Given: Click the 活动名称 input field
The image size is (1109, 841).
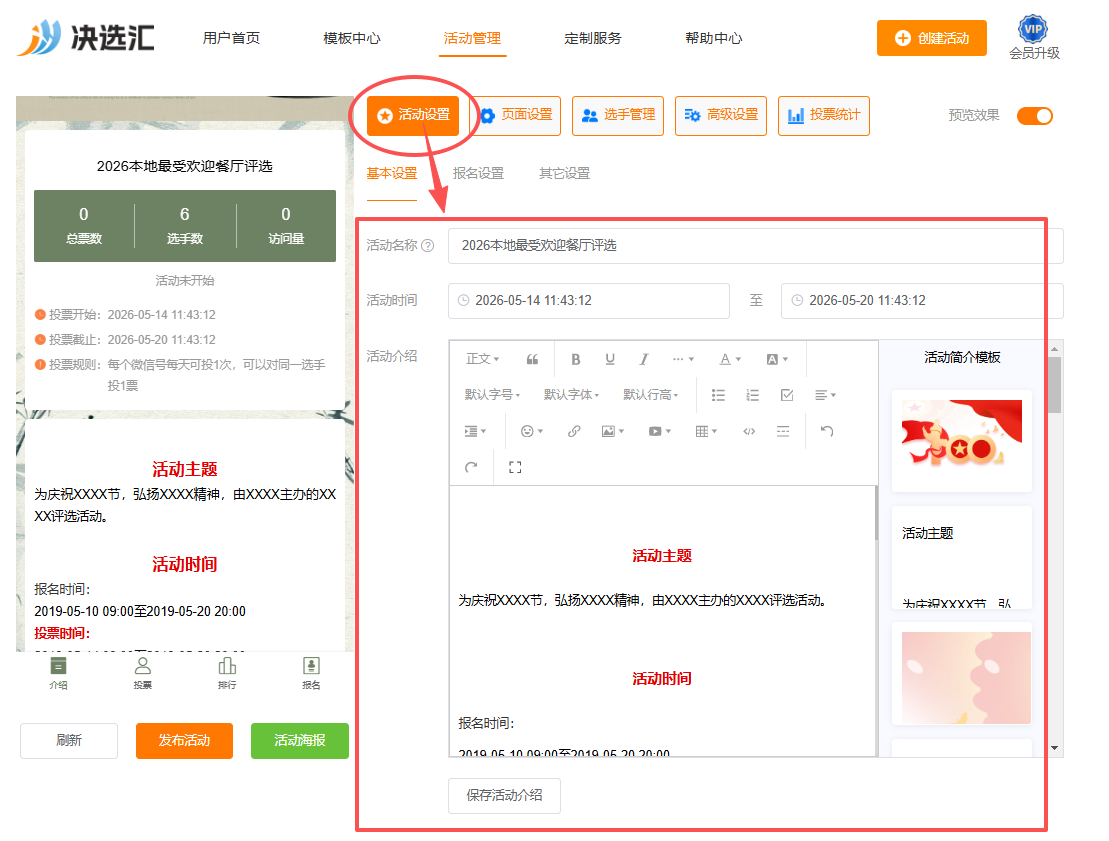Looking at the screenshot, I should (755, 245).
